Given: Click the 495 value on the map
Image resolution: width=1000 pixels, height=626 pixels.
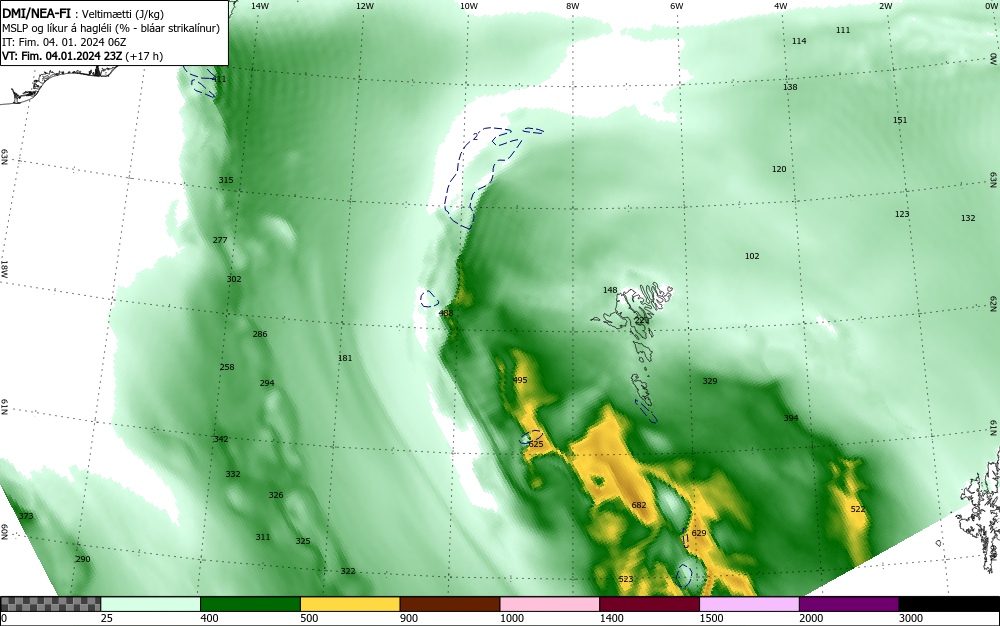Looking at the screenshot, I should [520, 380].
